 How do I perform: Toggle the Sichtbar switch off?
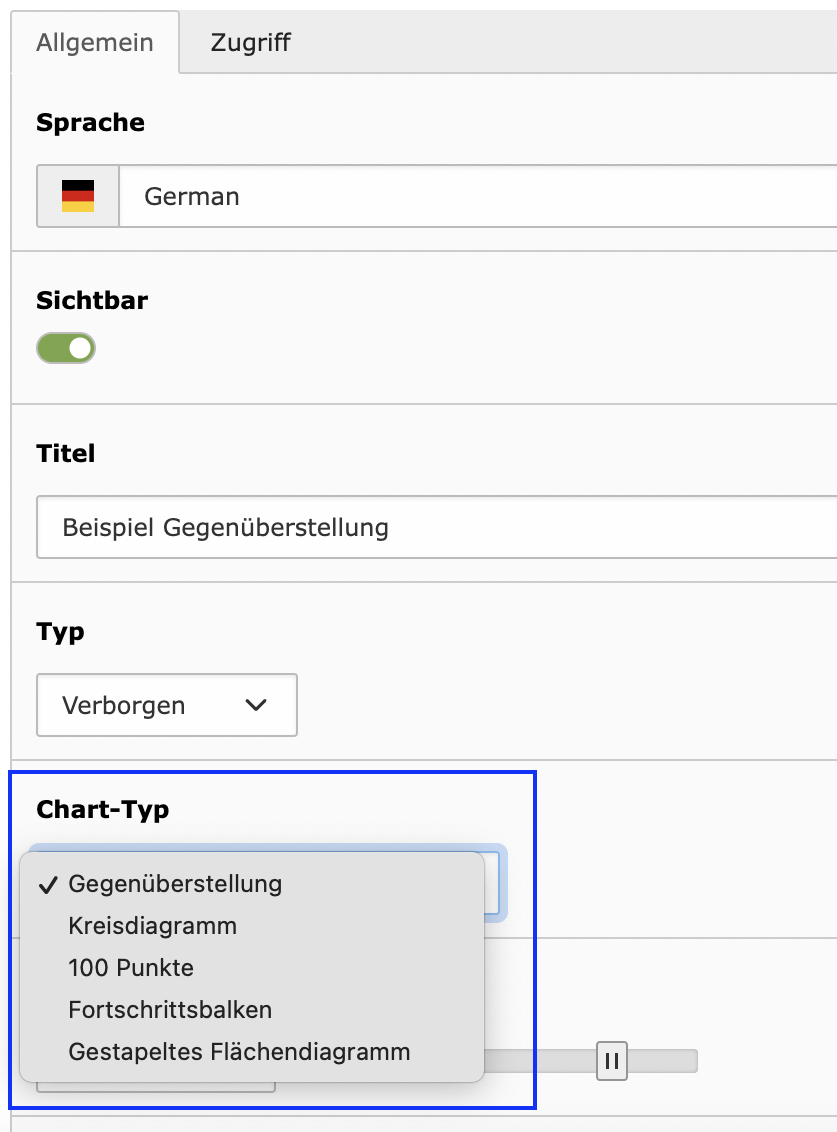click(66, 348)
